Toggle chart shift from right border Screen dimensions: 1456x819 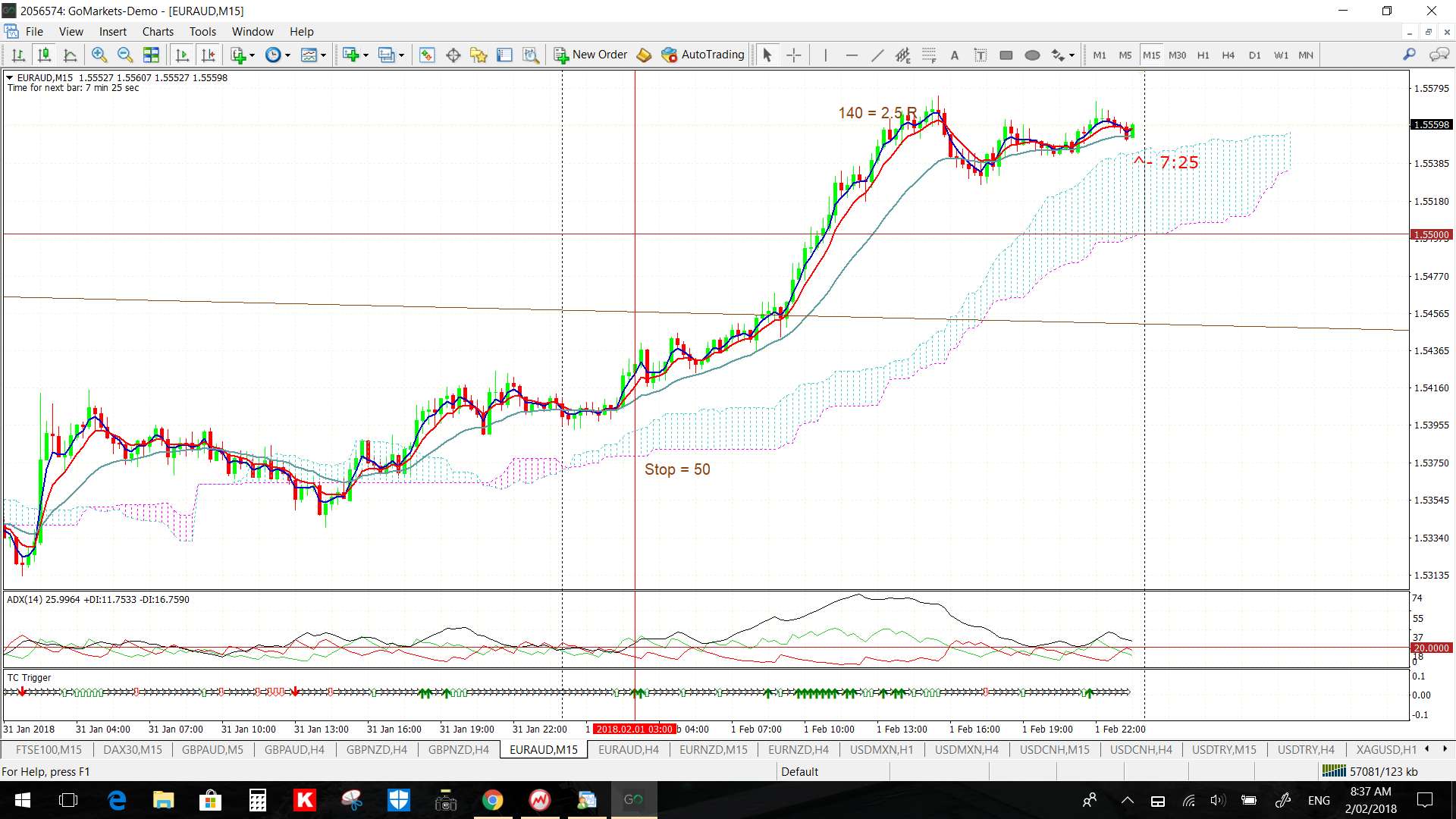pyautogui.click(x=208, y=55)
